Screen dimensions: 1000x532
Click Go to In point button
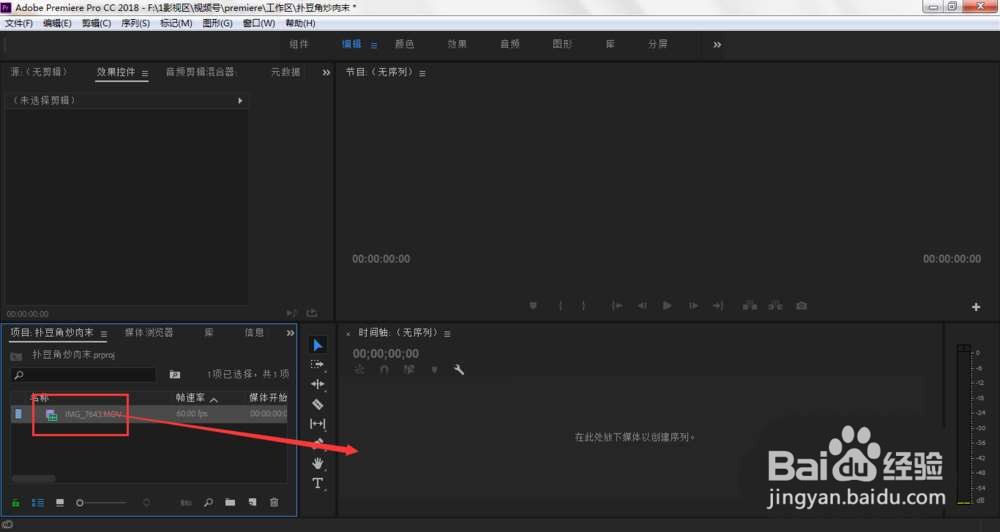pyautogui.click(x=617, y=306)
